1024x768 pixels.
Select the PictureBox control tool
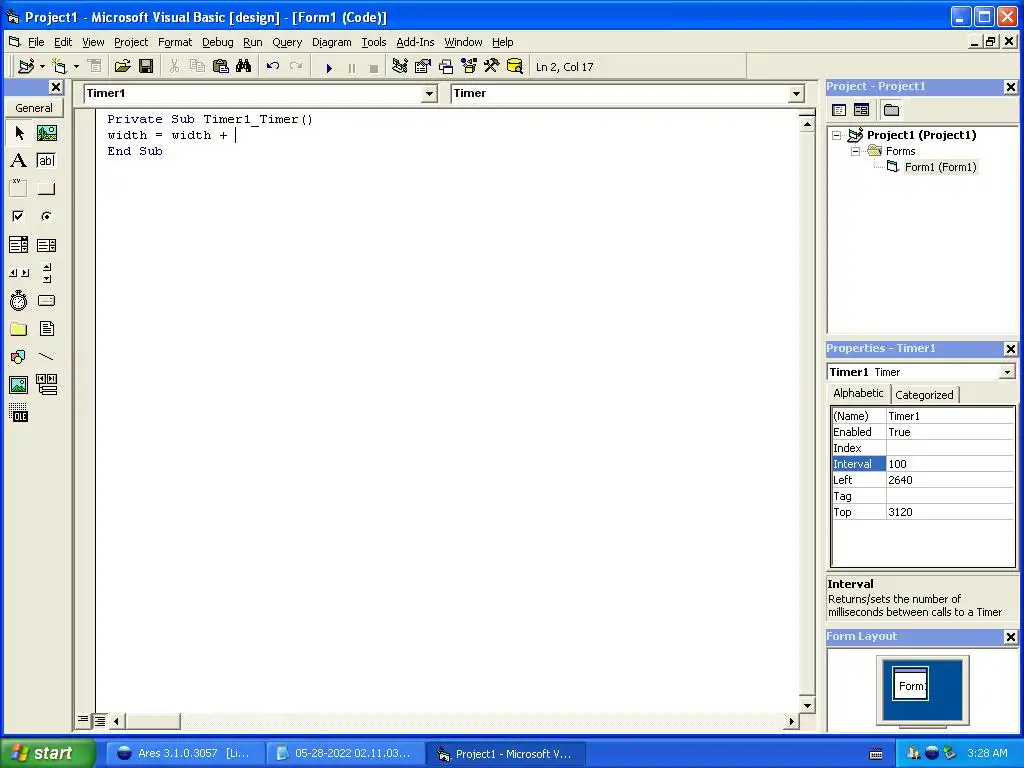click(46, 133)
